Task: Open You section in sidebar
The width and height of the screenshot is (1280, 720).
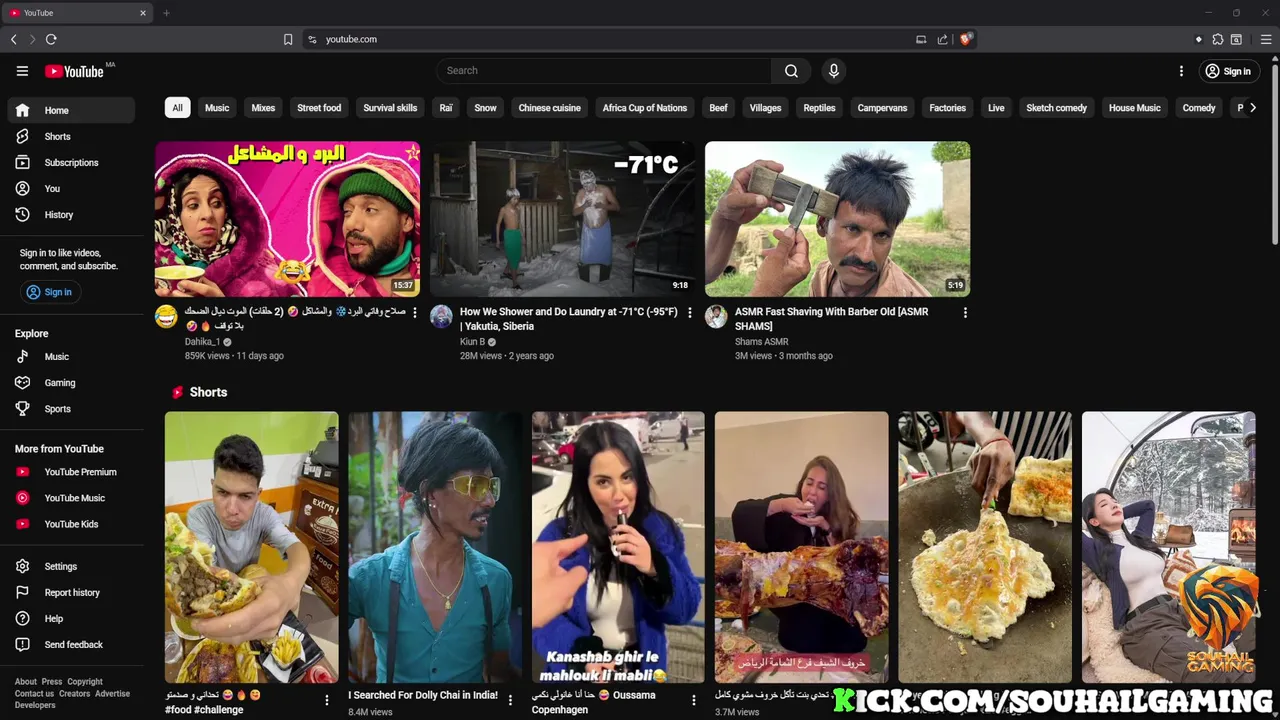Action: 70,188
